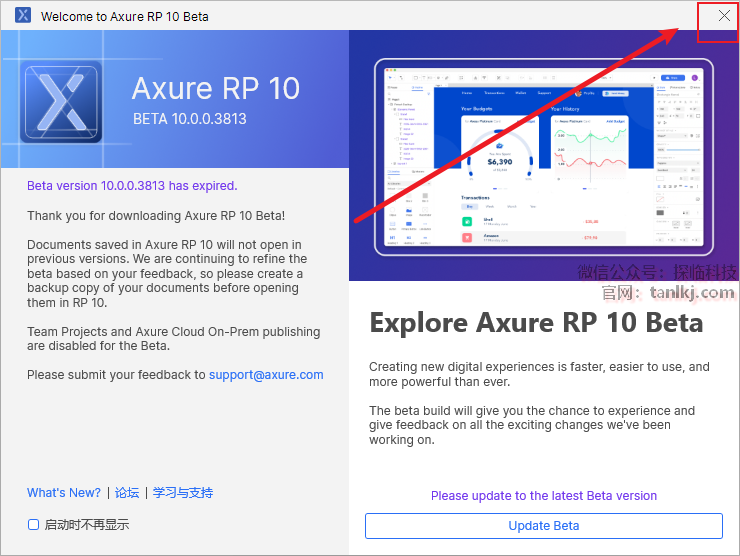Click the Axure RP 10 preview screenshot

coord(543,155)
